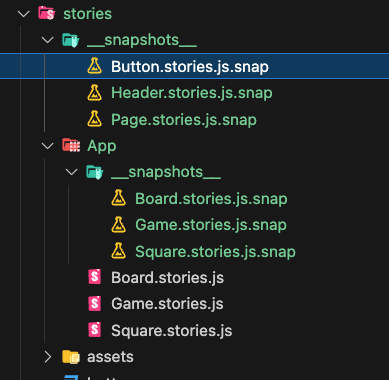Open the Game.stories.js file
Screen dimensions: 389x380
pyautogui.click(x=167, y=304)
